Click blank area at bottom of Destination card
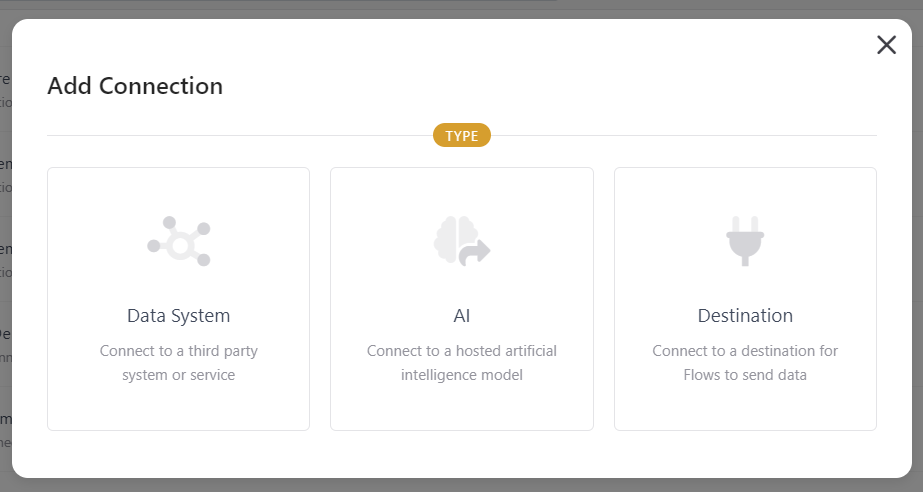Viewport: 923px width, 492px height. point(745,408)
